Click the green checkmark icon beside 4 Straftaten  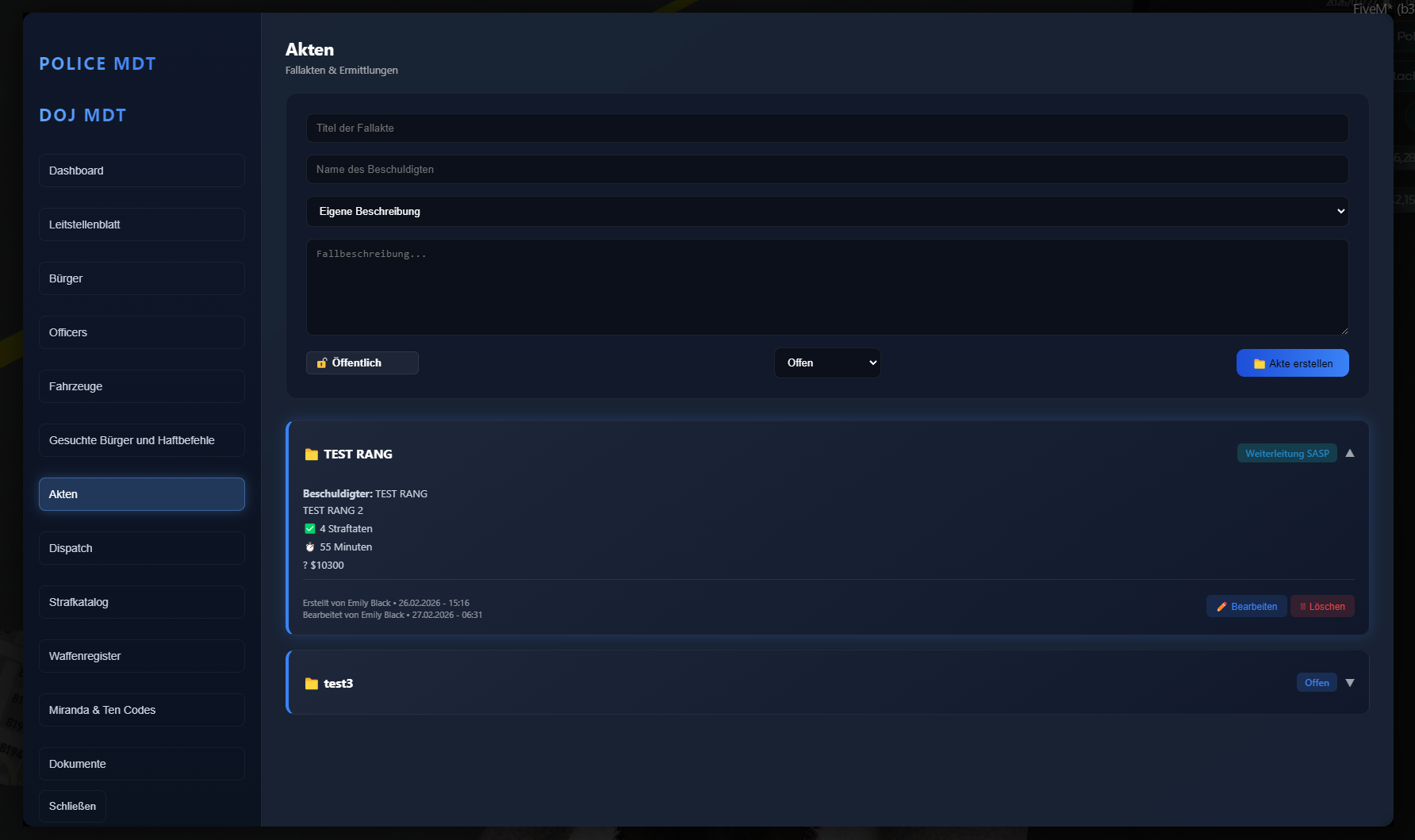point(310,529)
